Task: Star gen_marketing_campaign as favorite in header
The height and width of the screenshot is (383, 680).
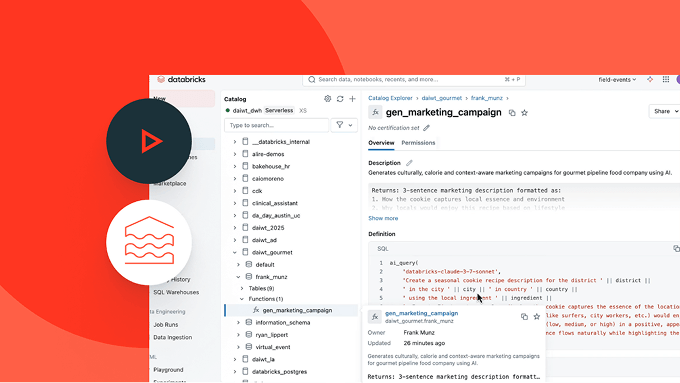Action: point(524,113)
